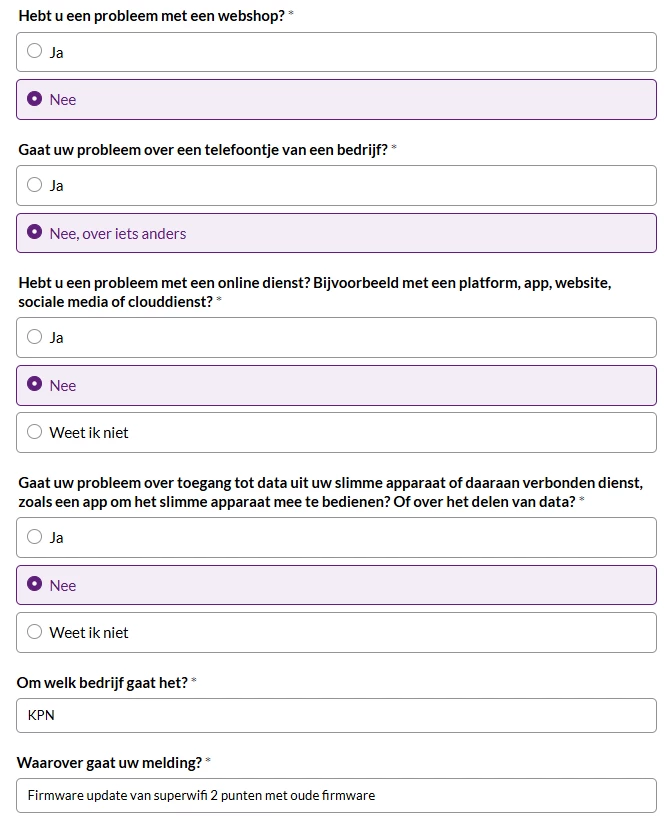Screen dimensions: 670x822
Task: Select 'Nee' for webshop problem question
Action: pyautogui.click(x=336, y=100)
